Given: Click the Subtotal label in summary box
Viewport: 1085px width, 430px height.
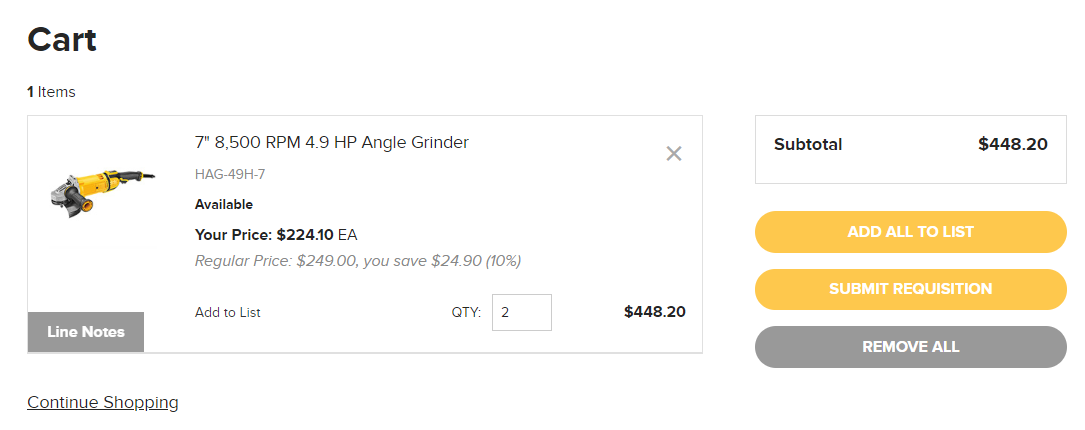Looking at the screenshot, I should click(x=808, y=145).
